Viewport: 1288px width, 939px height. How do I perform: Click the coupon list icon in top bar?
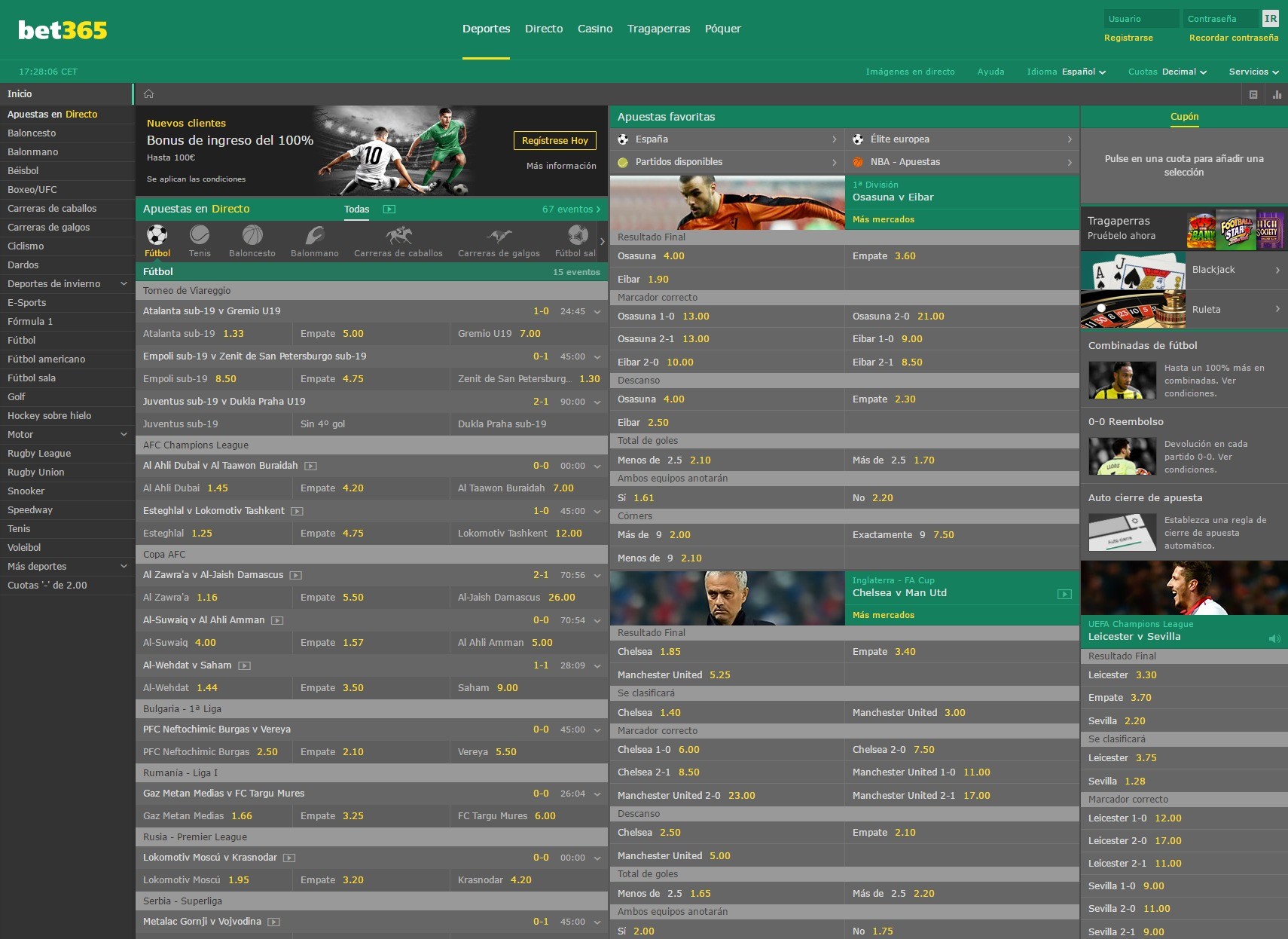[1253, 94]
